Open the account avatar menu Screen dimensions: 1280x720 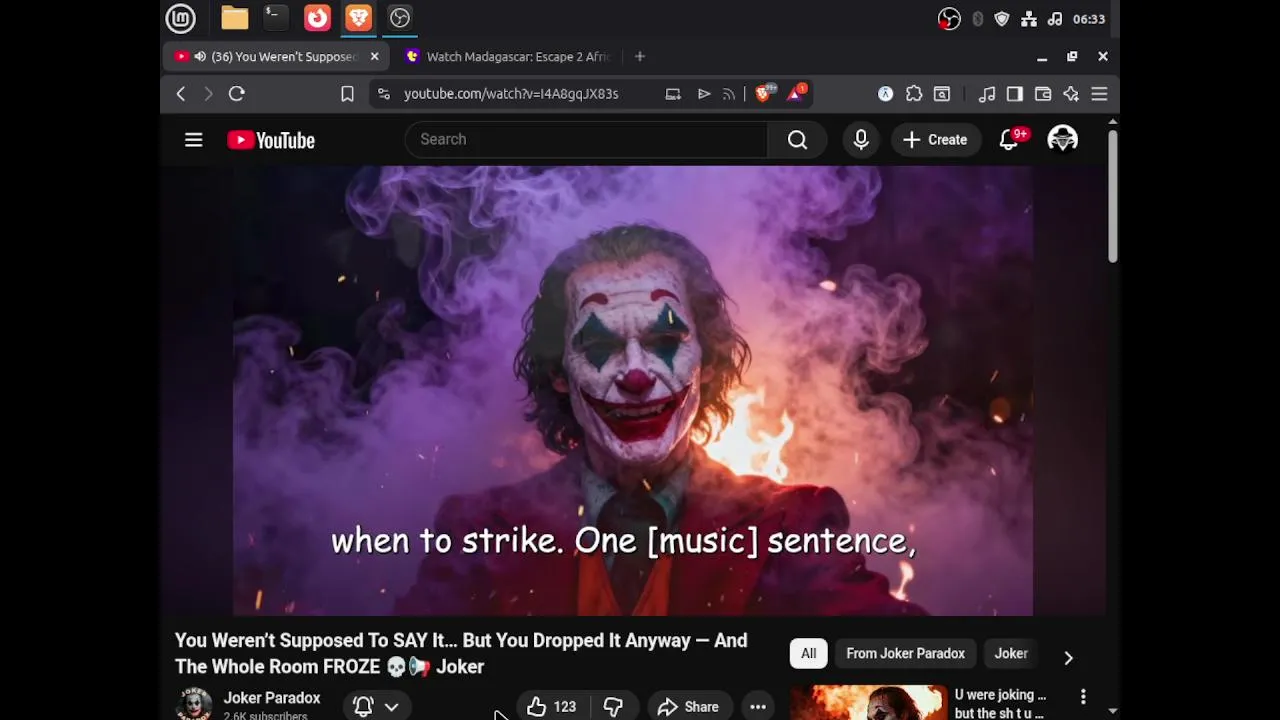[1062, 140]
